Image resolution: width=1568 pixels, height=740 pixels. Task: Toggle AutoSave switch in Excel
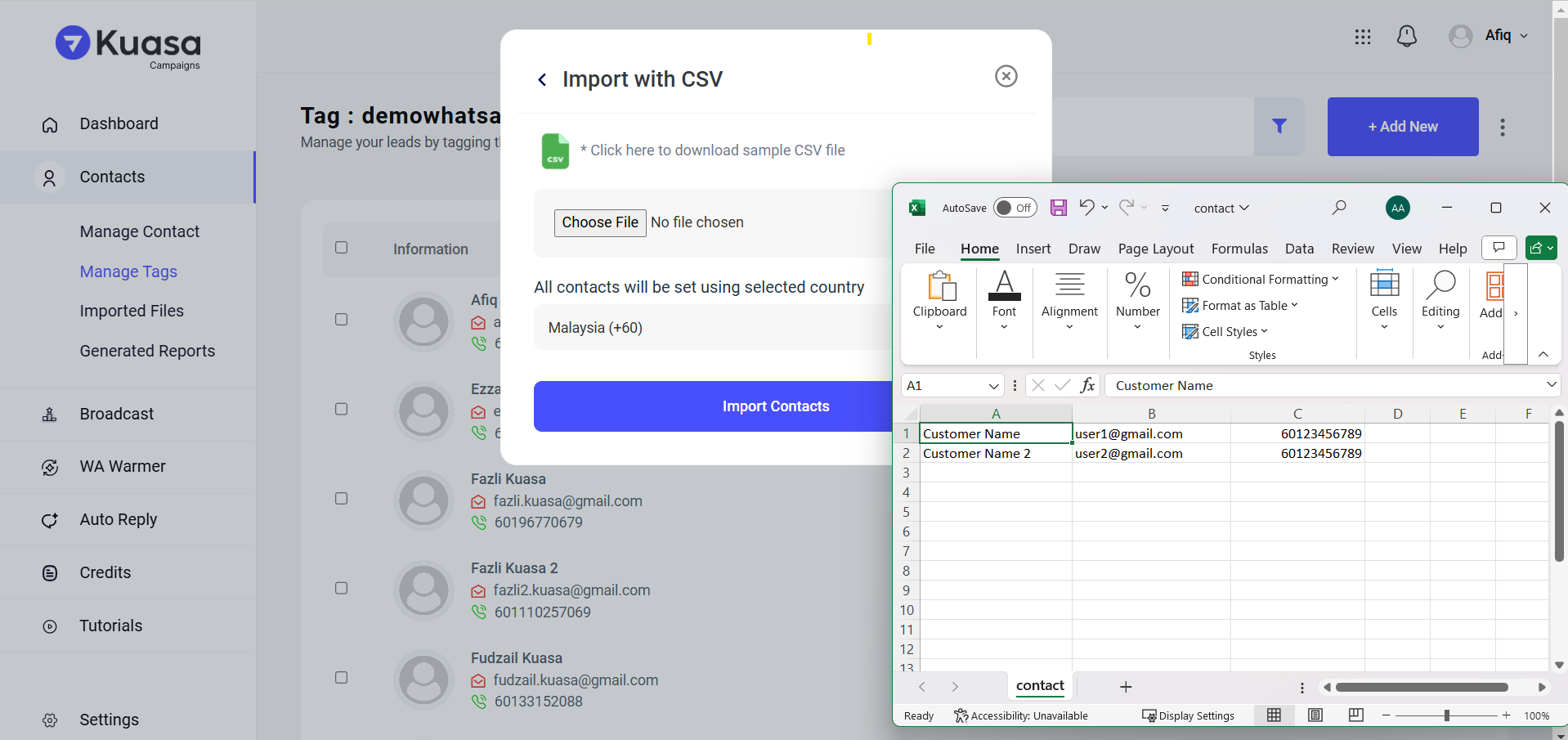[x=1015, y=208]
